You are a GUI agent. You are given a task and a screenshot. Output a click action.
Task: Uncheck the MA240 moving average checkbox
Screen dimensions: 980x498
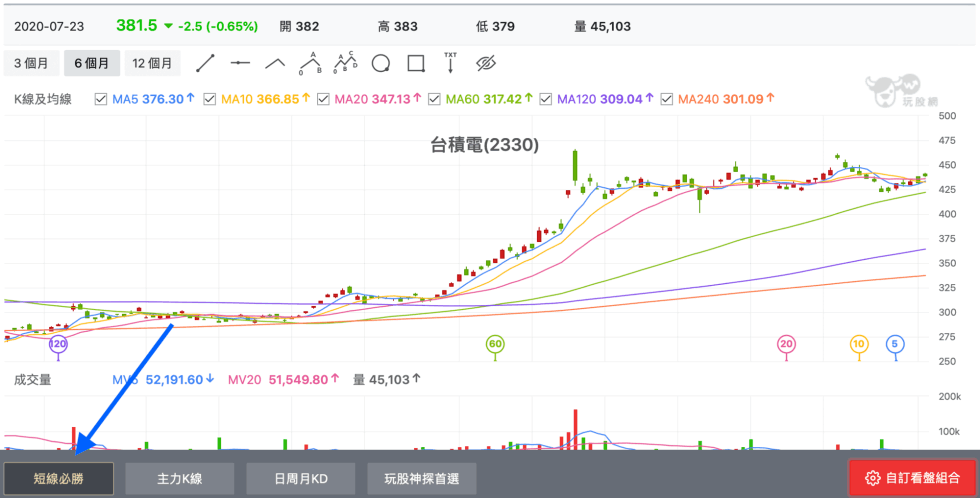667,99
